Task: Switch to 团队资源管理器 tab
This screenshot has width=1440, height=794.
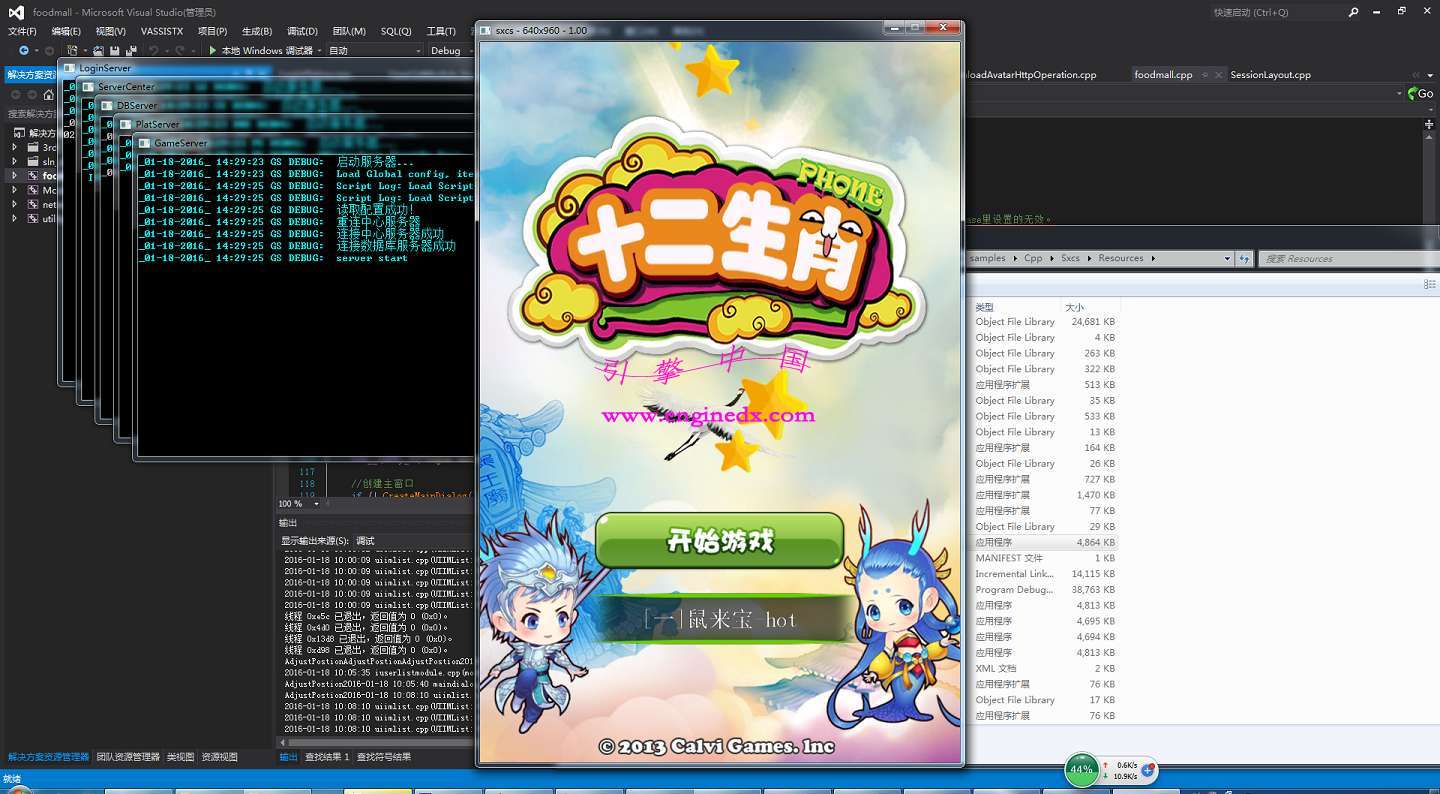Action: coord(128,757)
